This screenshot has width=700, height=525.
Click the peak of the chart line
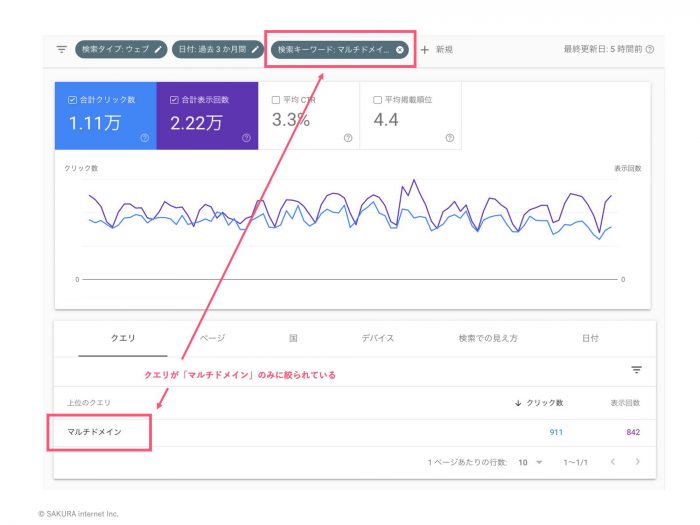pyautogui.click(x=414, y=180)
